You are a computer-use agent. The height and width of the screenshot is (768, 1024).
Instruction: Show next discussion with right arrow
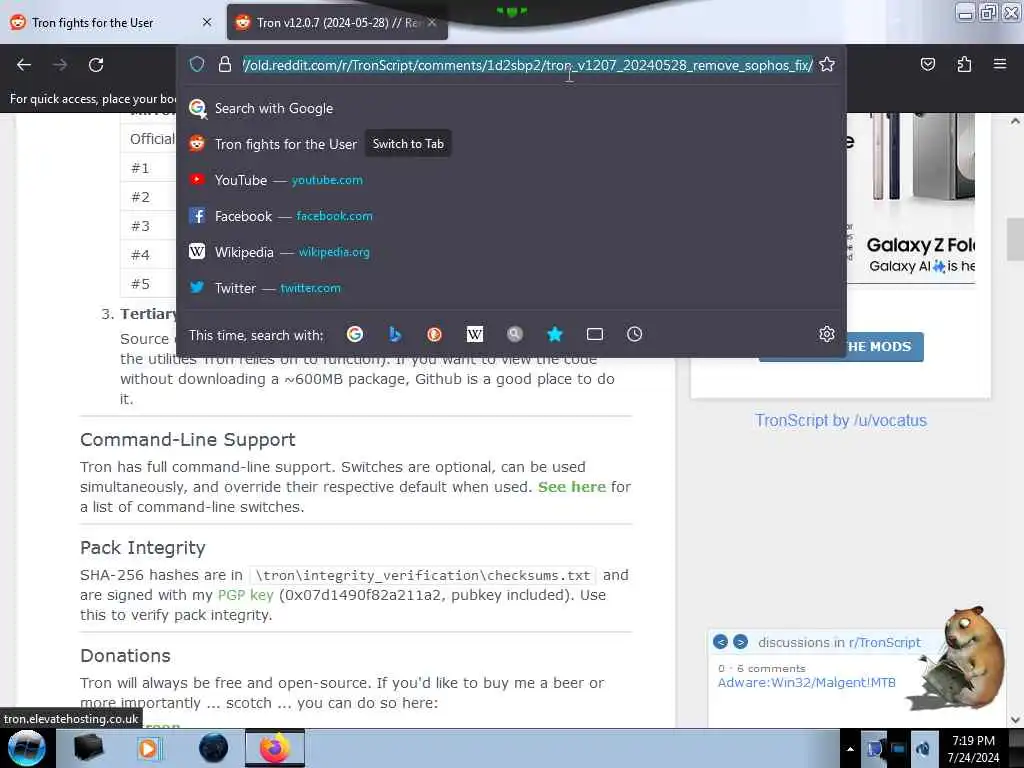(740, 642)
